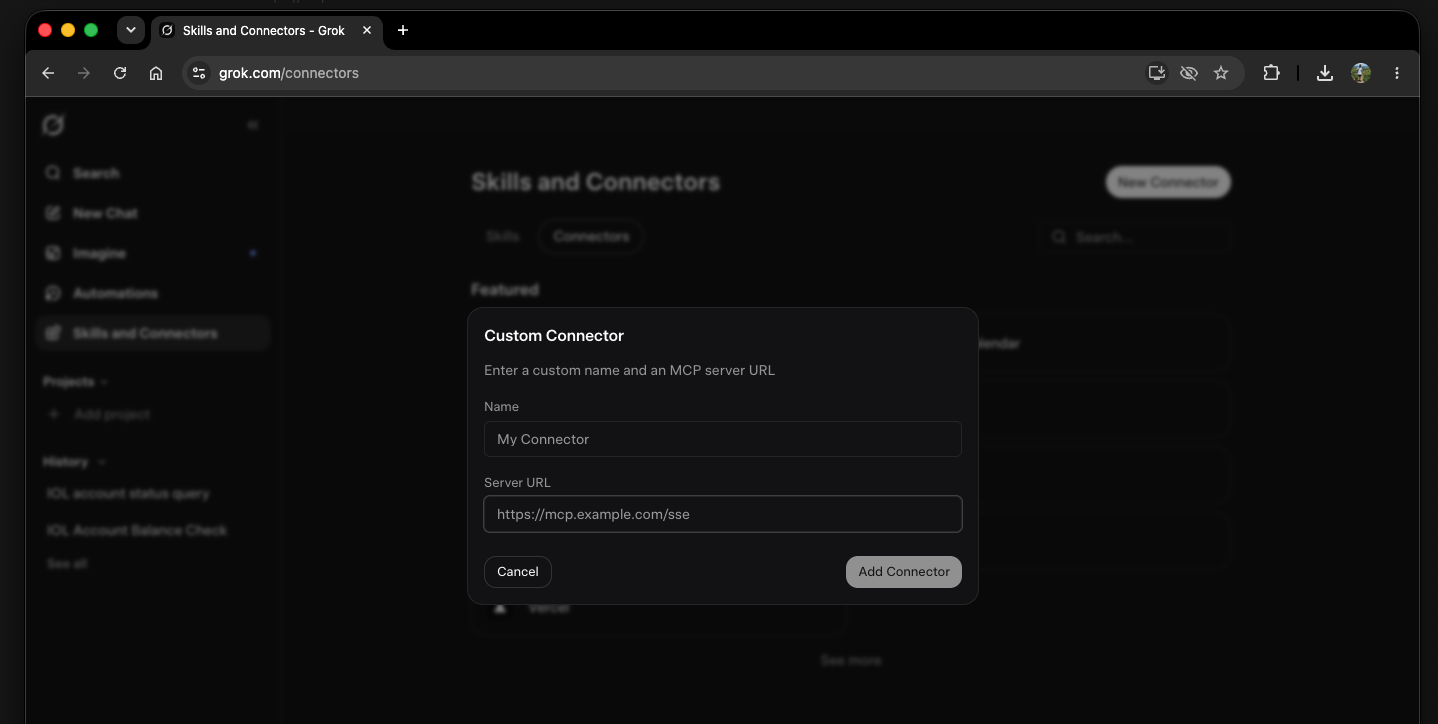This screenshot has width=1438, height=724.
Task: Click the Grok logo in sidebar
Action: pyautogui.click(x=54, y=125)
